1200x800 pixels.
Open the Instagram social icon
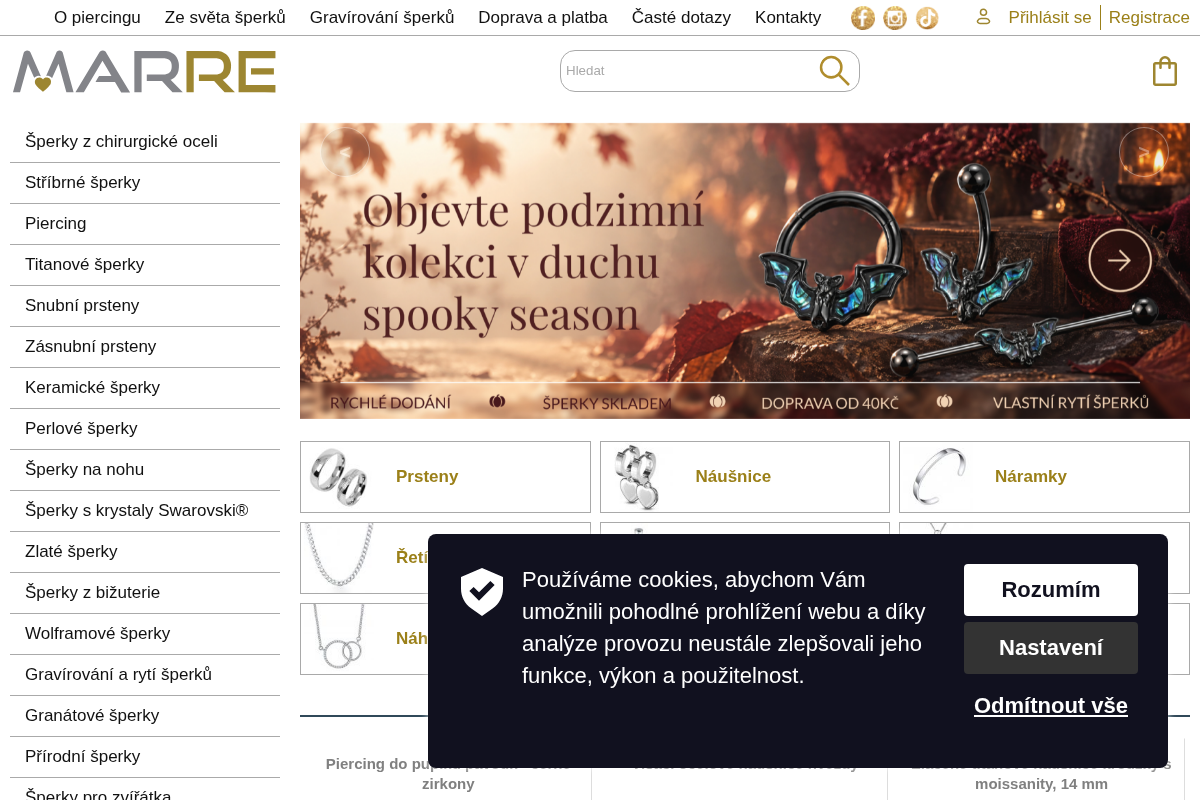[x=895, y=18]
